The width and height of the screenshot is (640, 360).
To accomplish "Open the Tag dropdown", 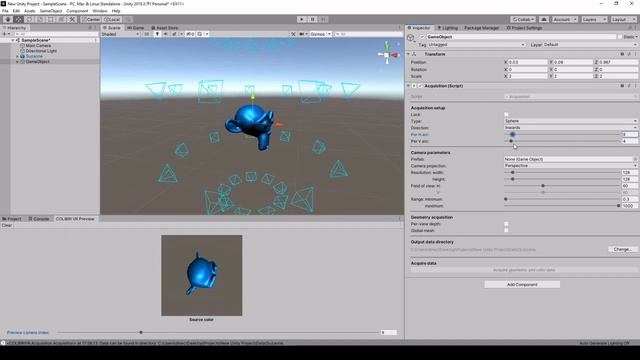I will [476, 44].
